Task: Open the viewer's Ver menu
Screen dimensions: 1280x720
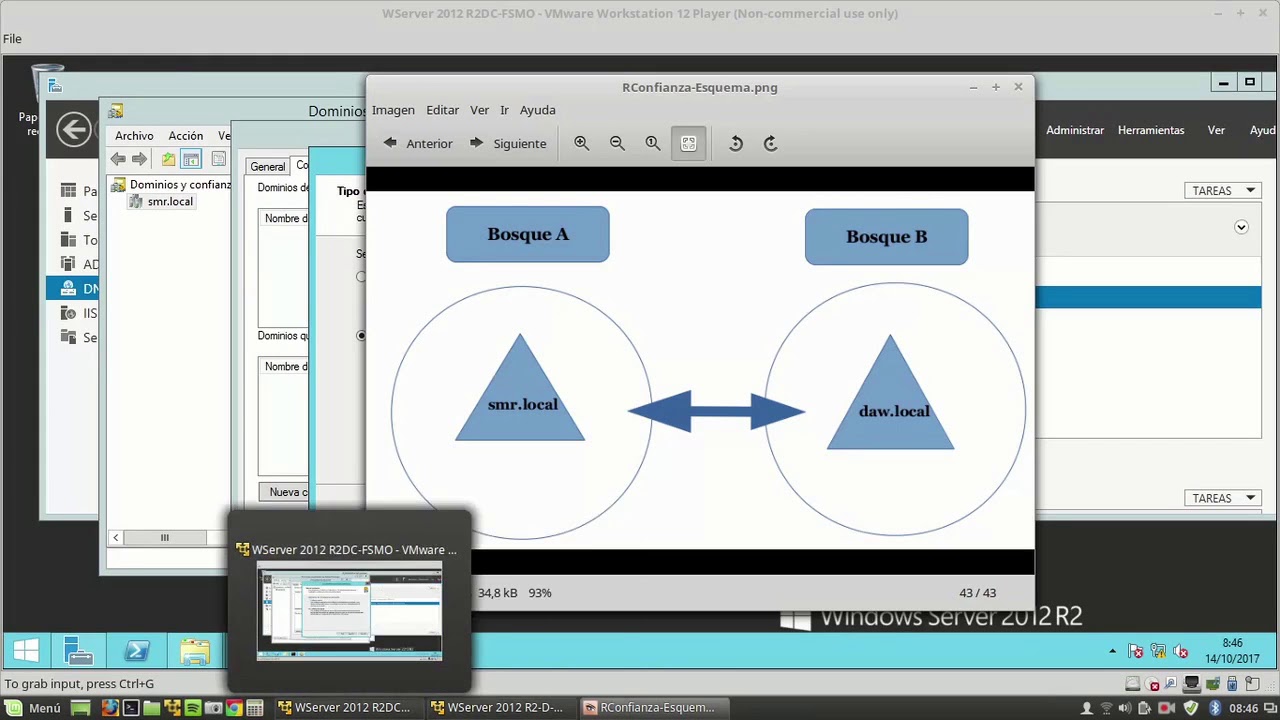Action: pyautogui.click(x=479, y=110)
